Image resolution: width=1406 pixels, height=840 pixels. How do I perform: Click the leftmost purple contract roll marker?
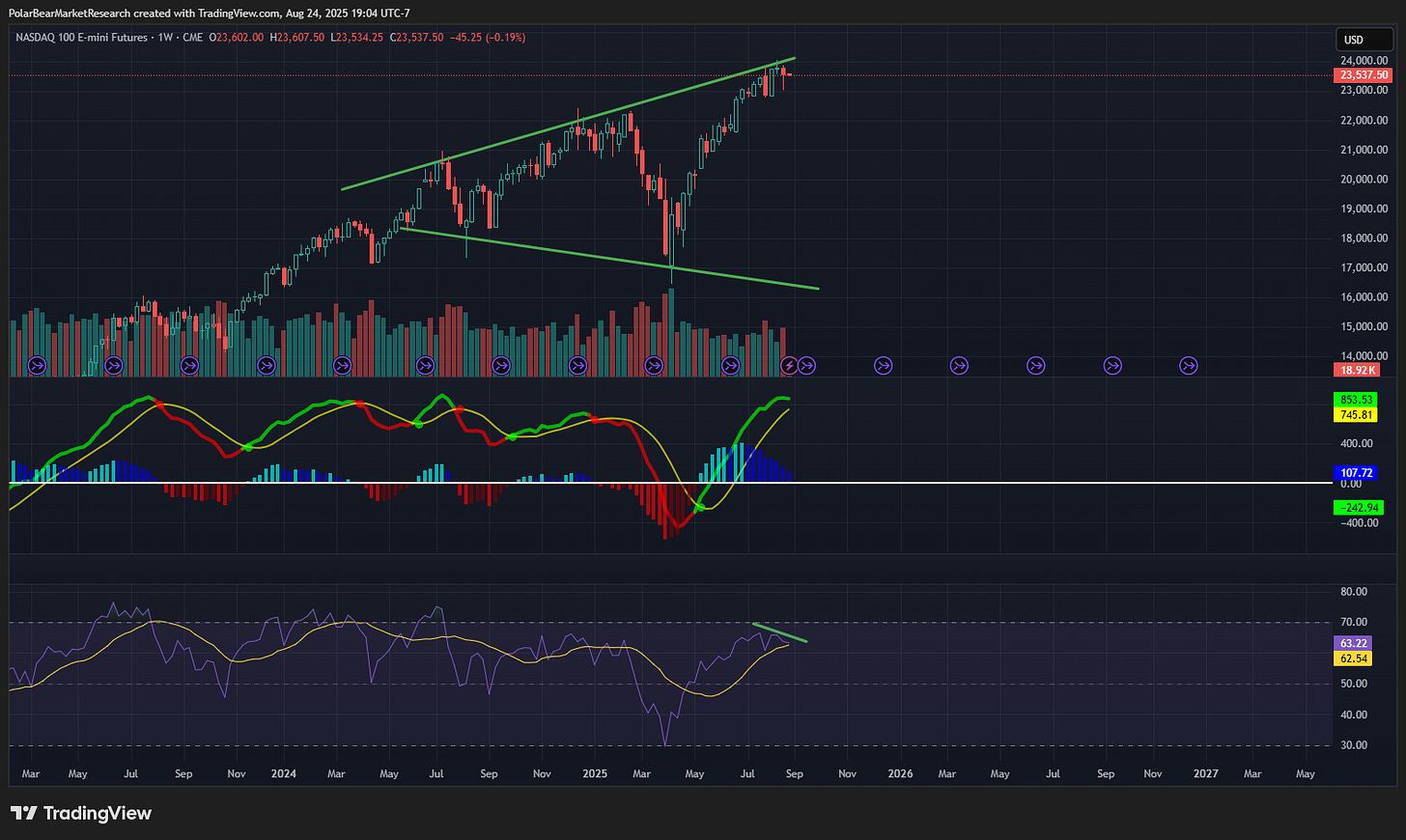(37, 365)
